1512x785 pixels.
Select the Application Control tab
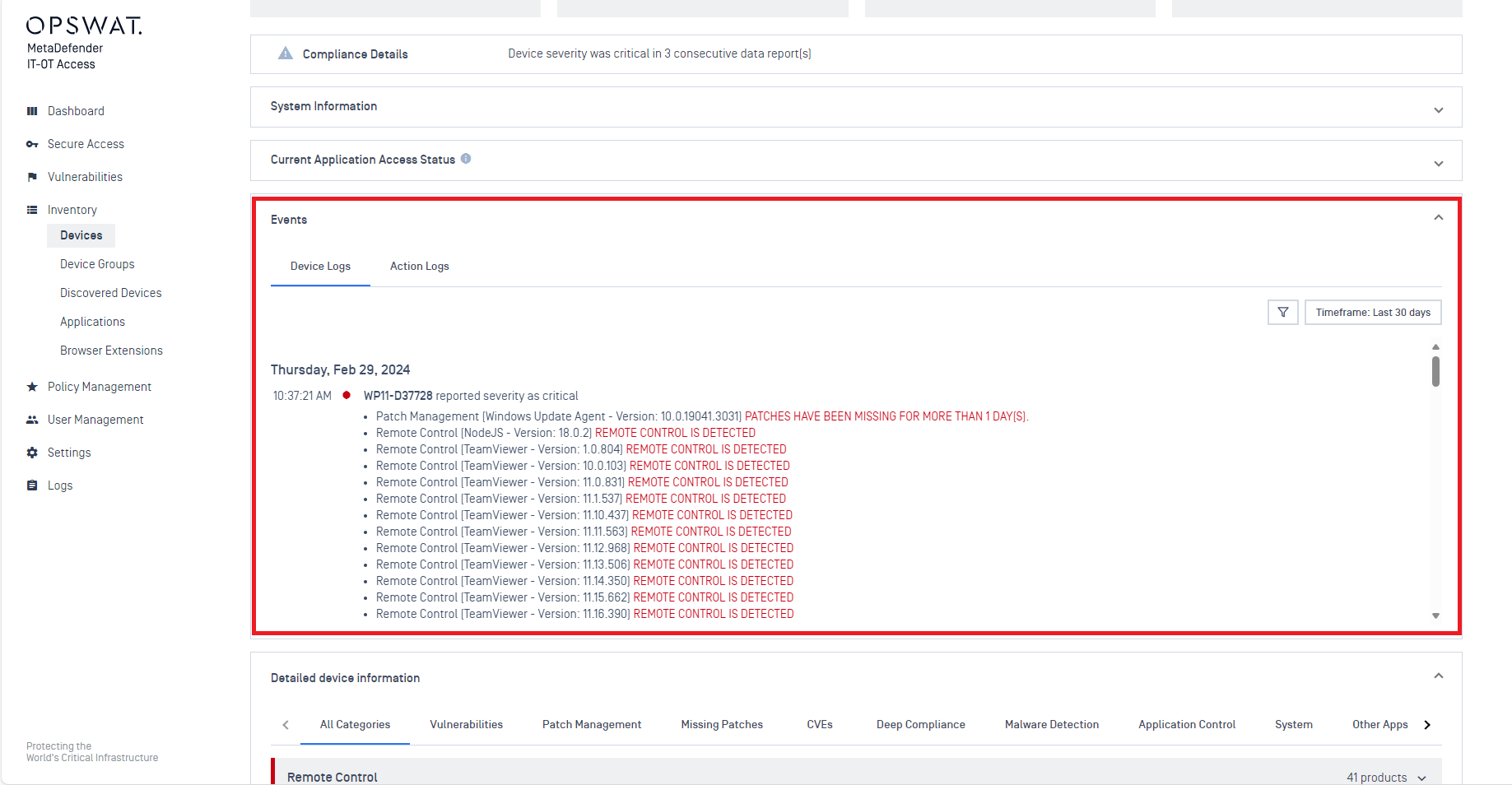1187,725
